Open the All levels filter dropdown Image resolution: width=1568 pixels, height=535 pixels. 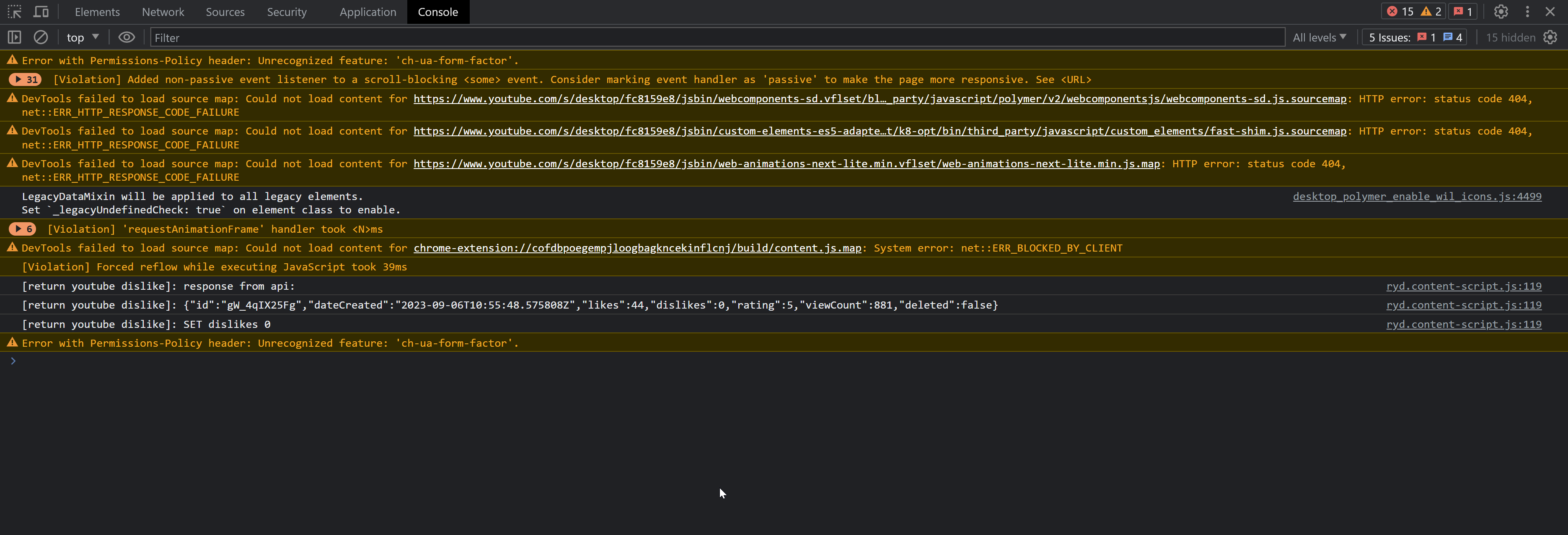[x=1317, y=37]
